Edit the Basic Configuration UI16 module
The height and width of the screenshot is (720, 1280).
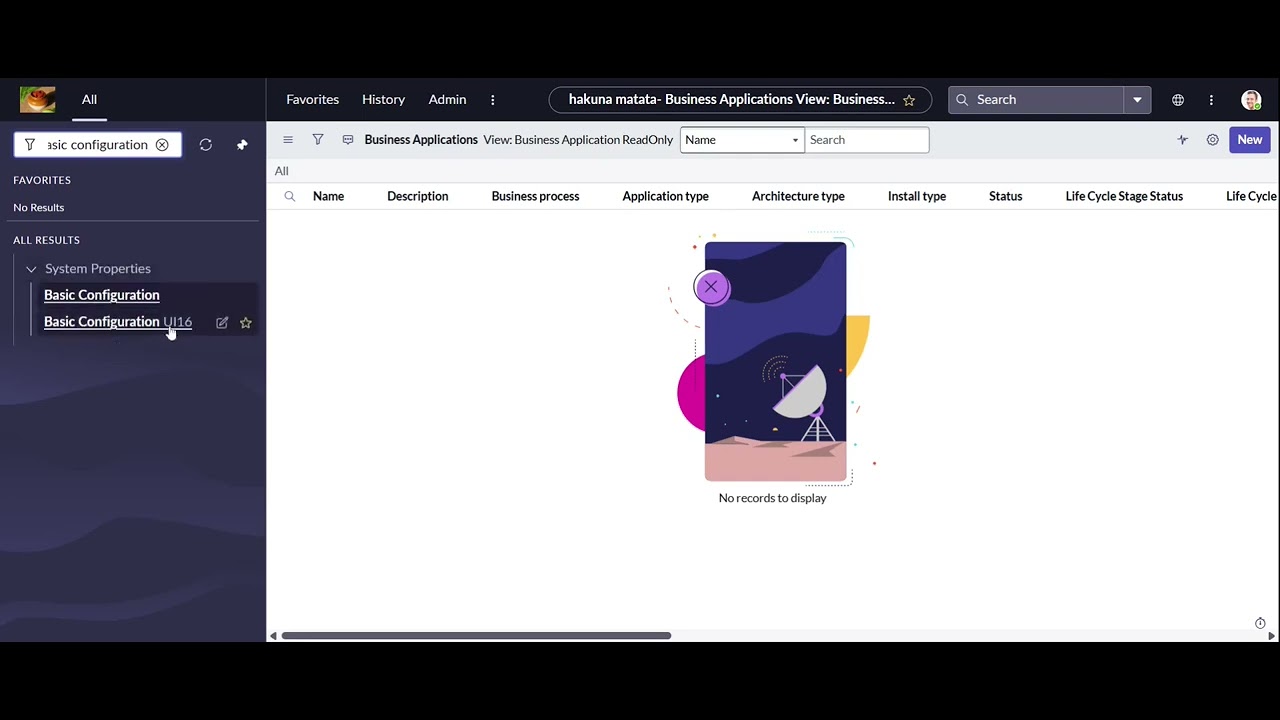click(x=222, y=322)
